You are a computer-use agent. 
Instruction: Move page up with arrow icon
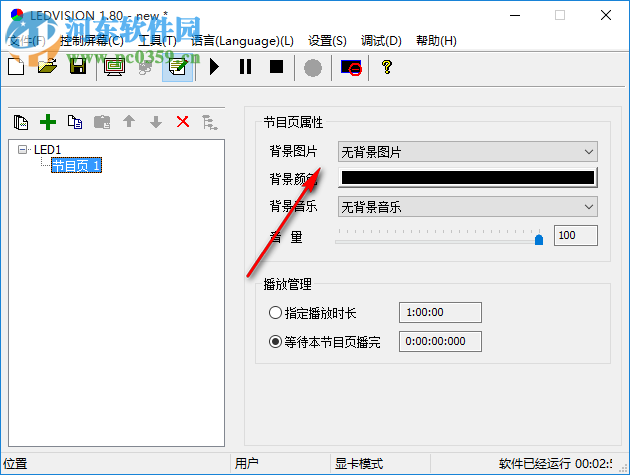coord(129,121)
